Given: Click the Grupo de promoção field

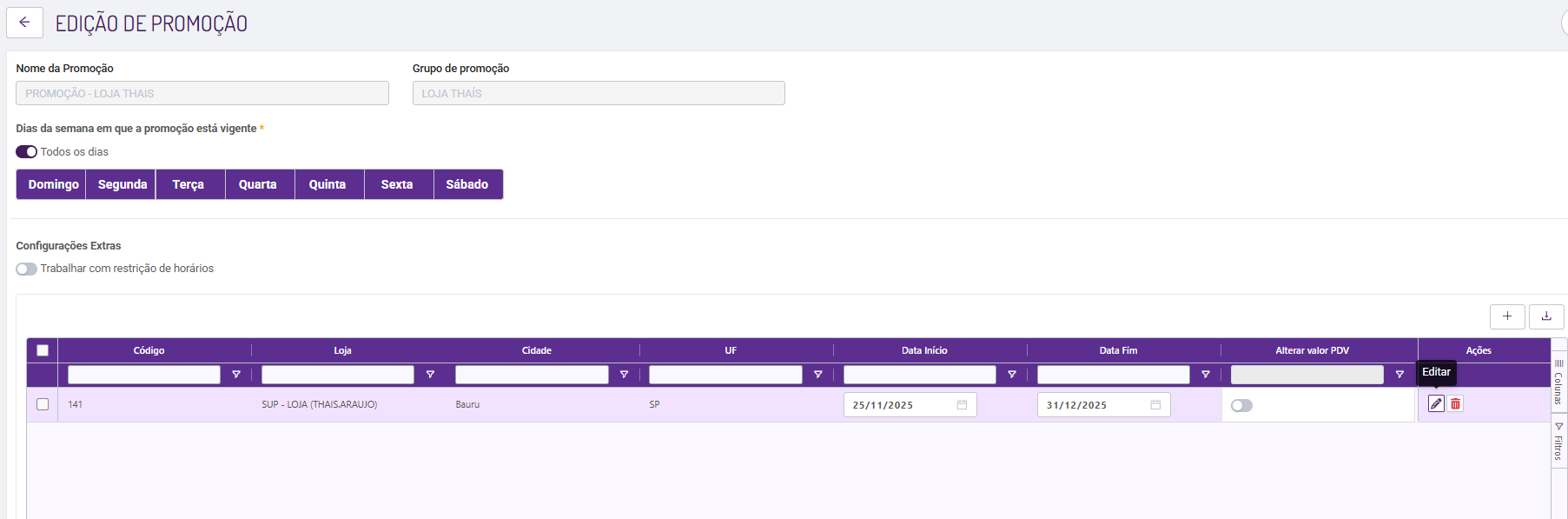Looking at the screenshot, I should click(599, 93).
